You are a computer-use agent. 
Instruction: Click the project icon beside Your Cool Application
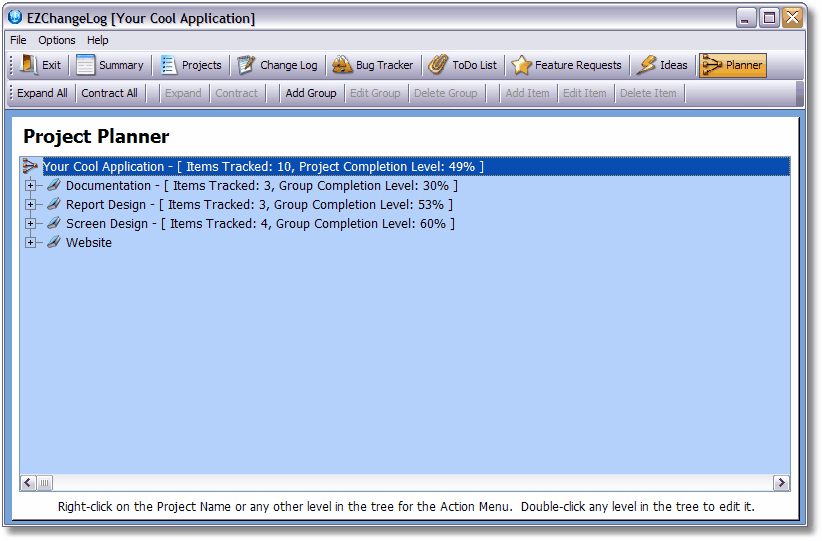click(30, 166)
